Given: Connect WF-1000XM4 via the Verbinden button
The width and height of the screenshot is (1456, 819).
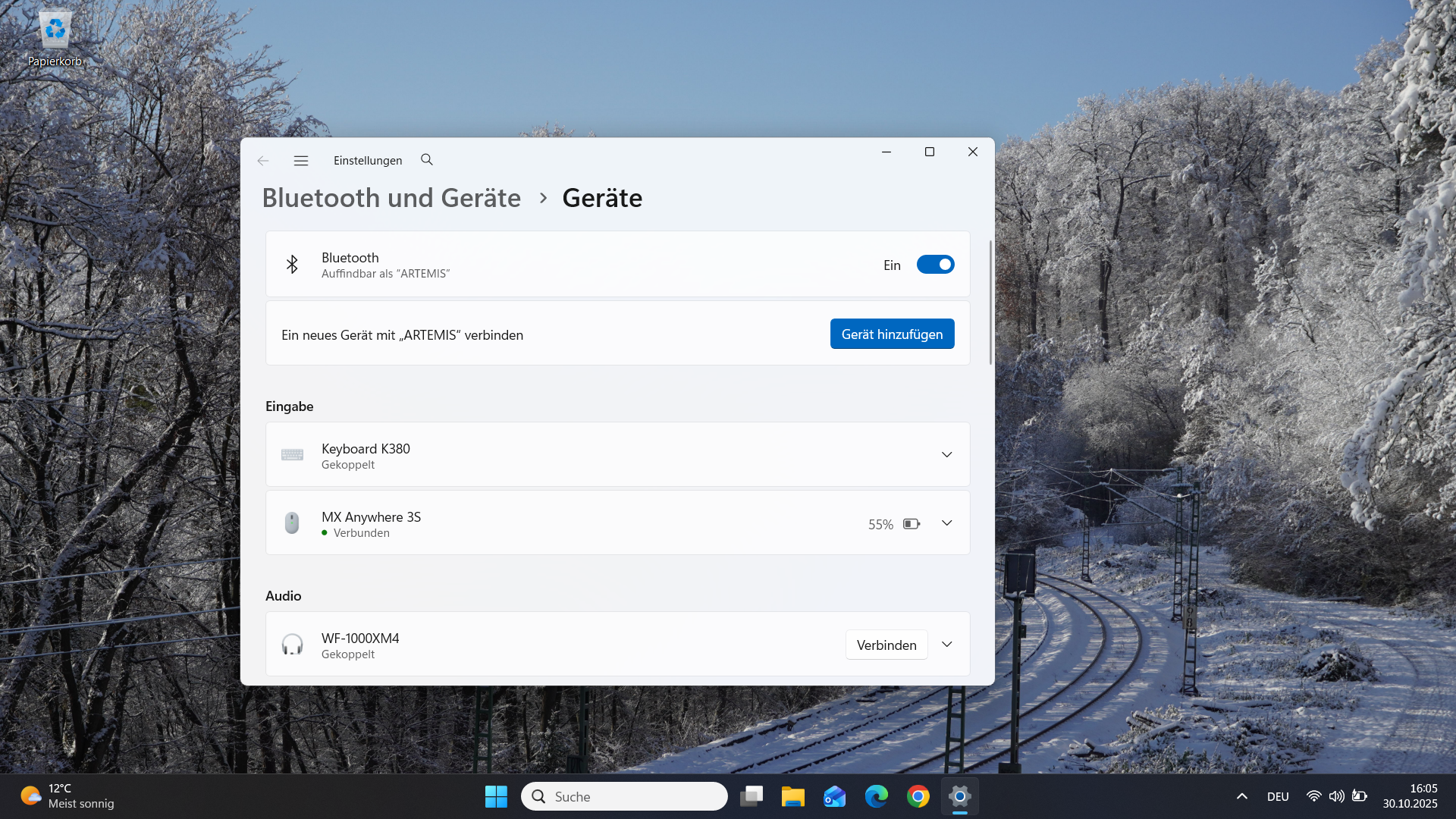Looking at the screenshot, I should (x=886, y=645).
